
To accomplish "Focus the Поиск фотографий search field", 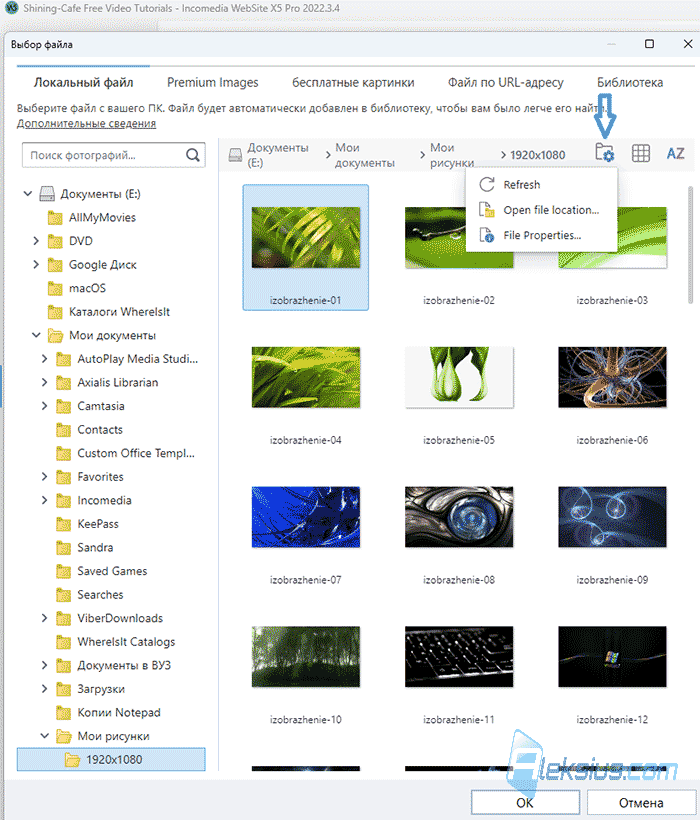I will pyautogui.click(x=105, y=155).
